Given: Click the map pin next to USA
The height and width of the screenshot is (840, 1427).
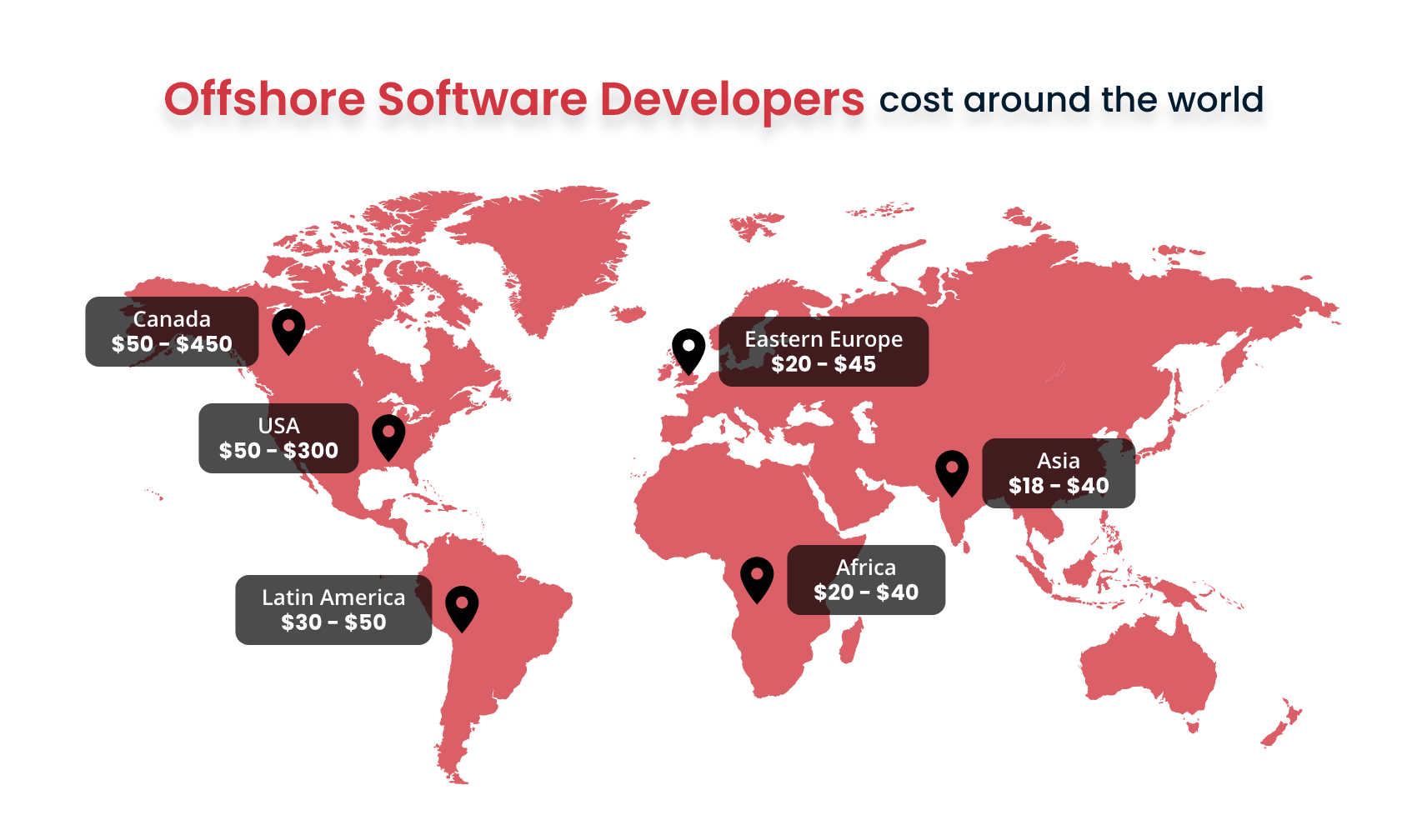Looking at the screenshot, I should 388,437.
